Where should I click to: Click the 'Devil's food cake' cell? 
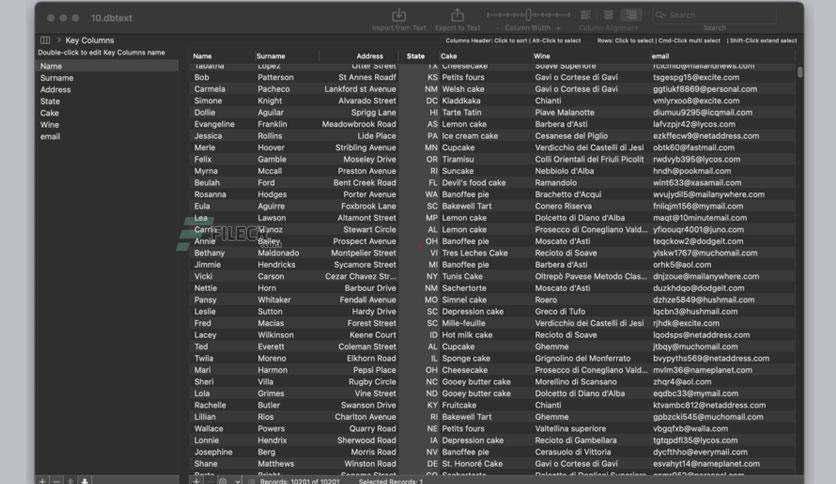point(474,183)
